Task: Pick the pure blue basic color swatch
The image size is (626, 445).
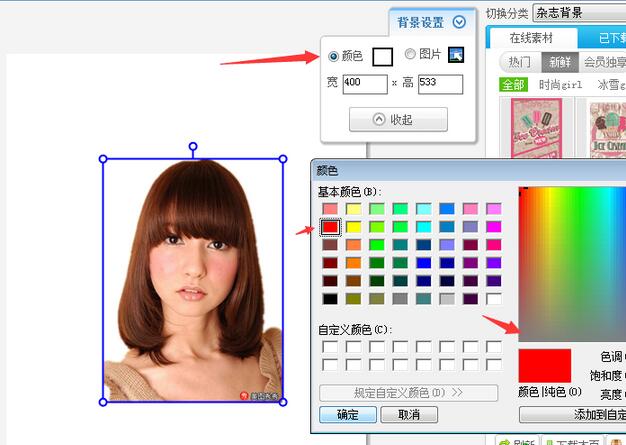Action: click(424, 263)
